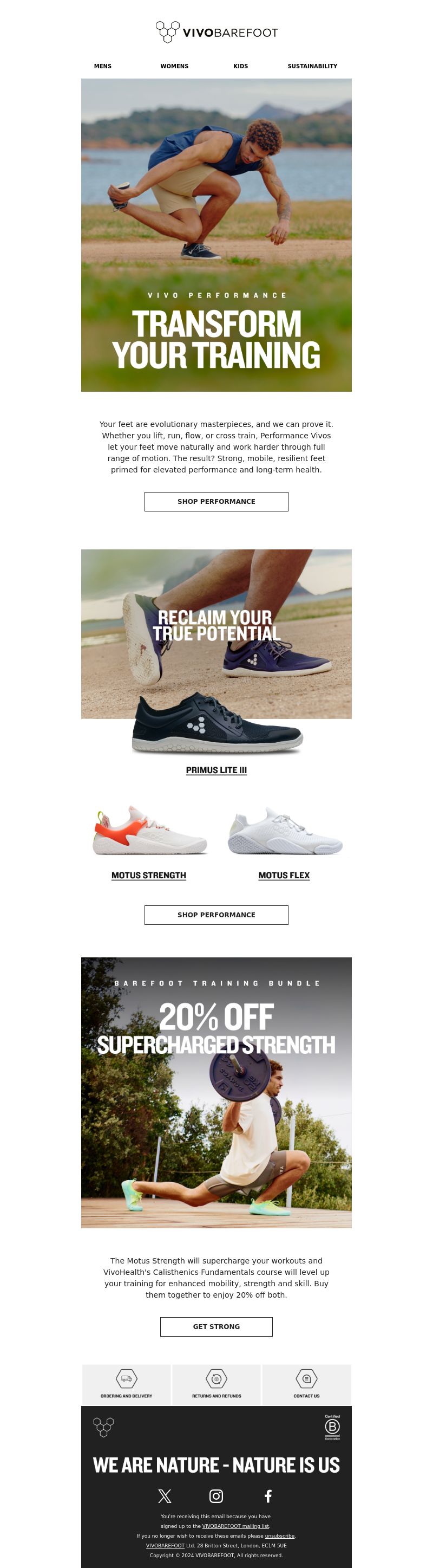Click the Certified B Corporation badge

[333, 1427]
